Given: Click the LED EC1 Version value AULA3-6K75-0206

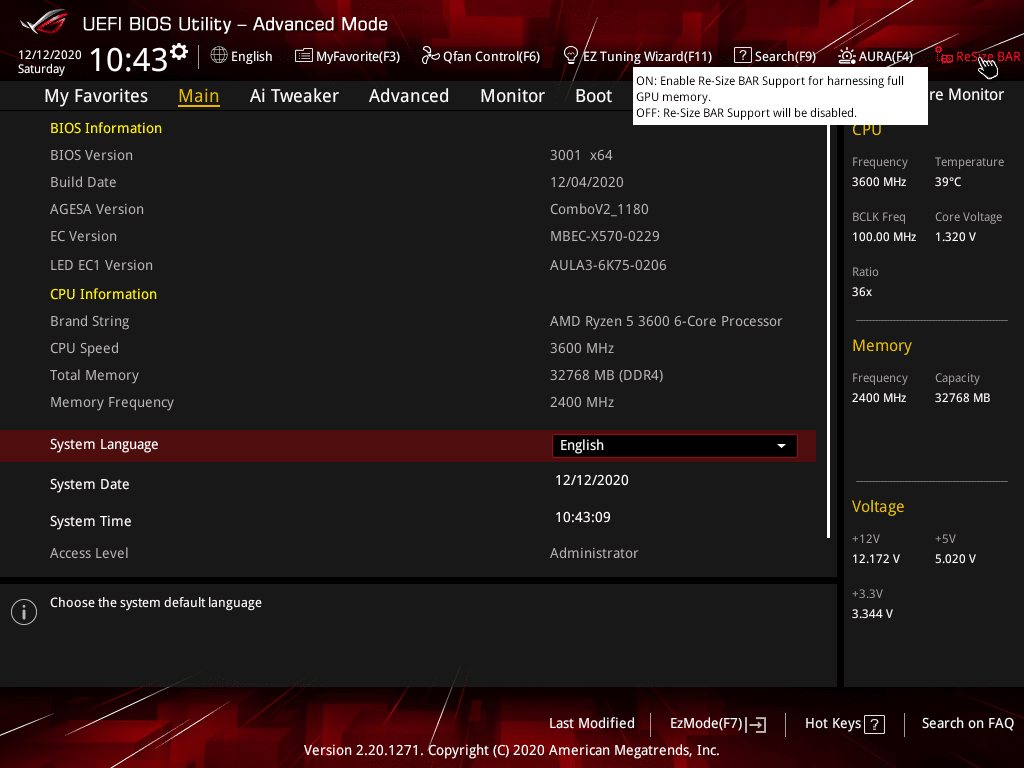Looking at the screenshot, I should point(608,265).
